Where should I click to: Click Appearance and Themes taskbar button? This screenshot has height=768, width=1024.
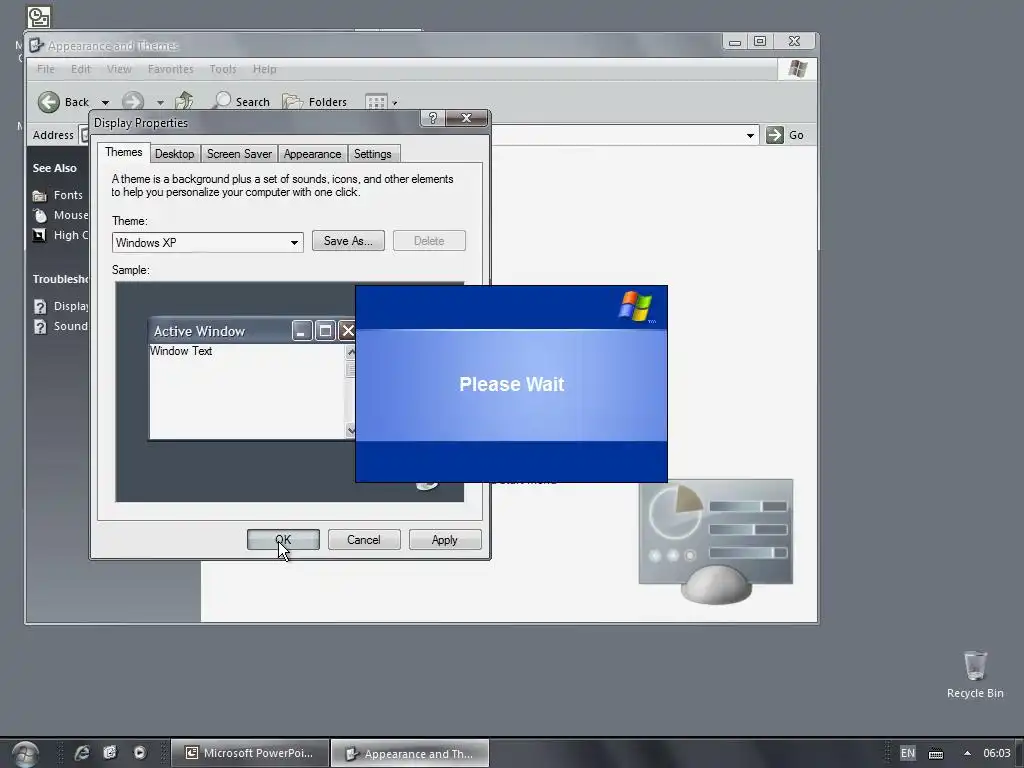pyautogui.click(x=409, y=754)
